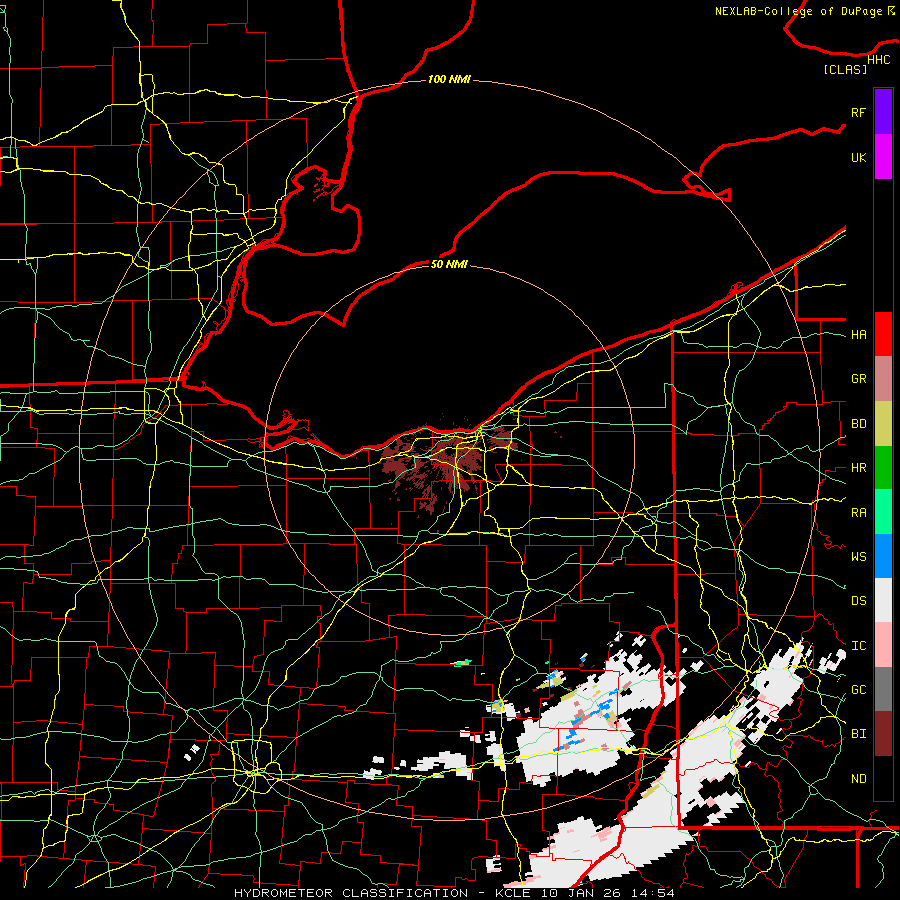900x900 pixels.
Task: Click the white DS legend swatch
Action: pyautogui.click(x=883, y=600)
